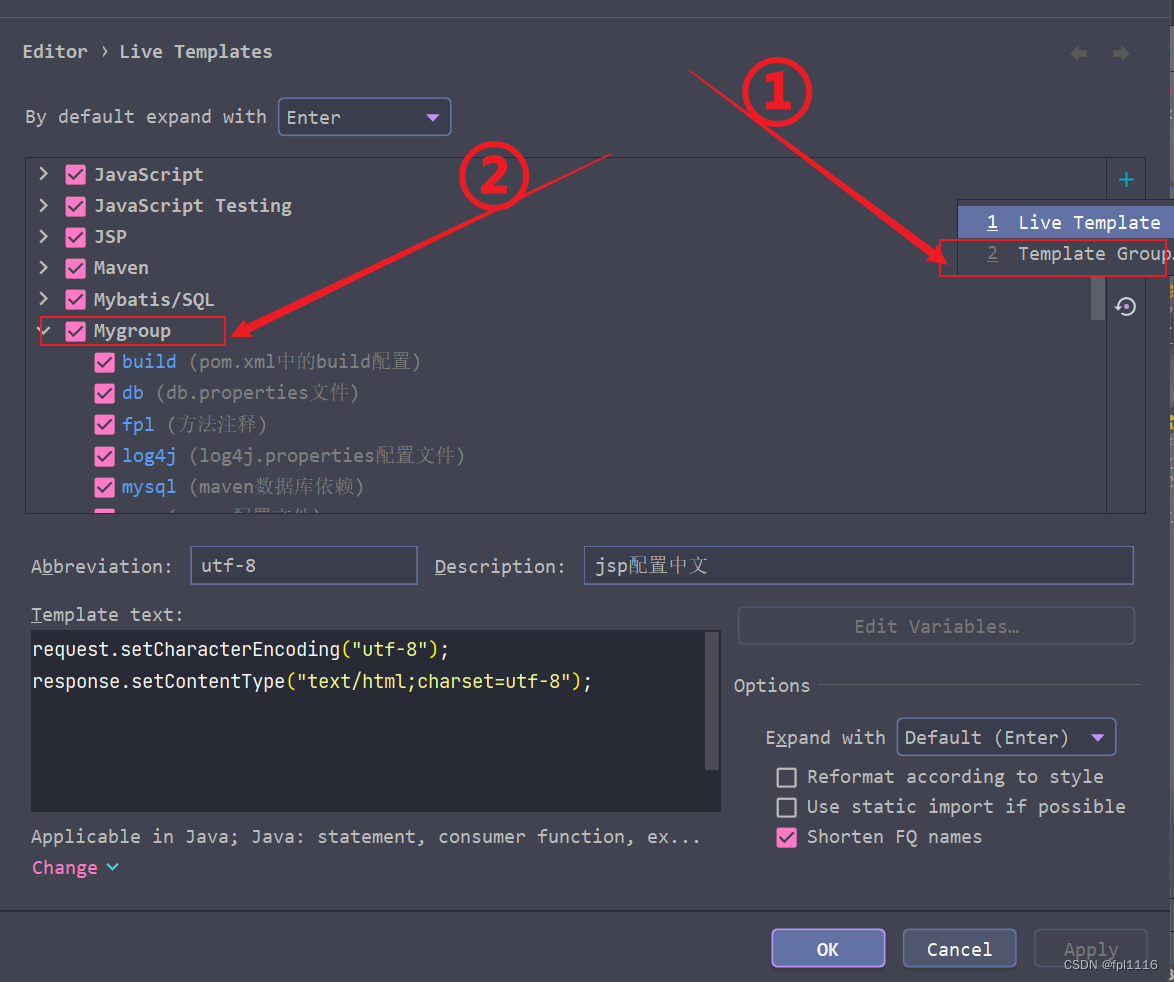This screenshot has width=1174, height=982.
Task: Select the Mybatis/SQL tree row label
Action: coord(153,299)
